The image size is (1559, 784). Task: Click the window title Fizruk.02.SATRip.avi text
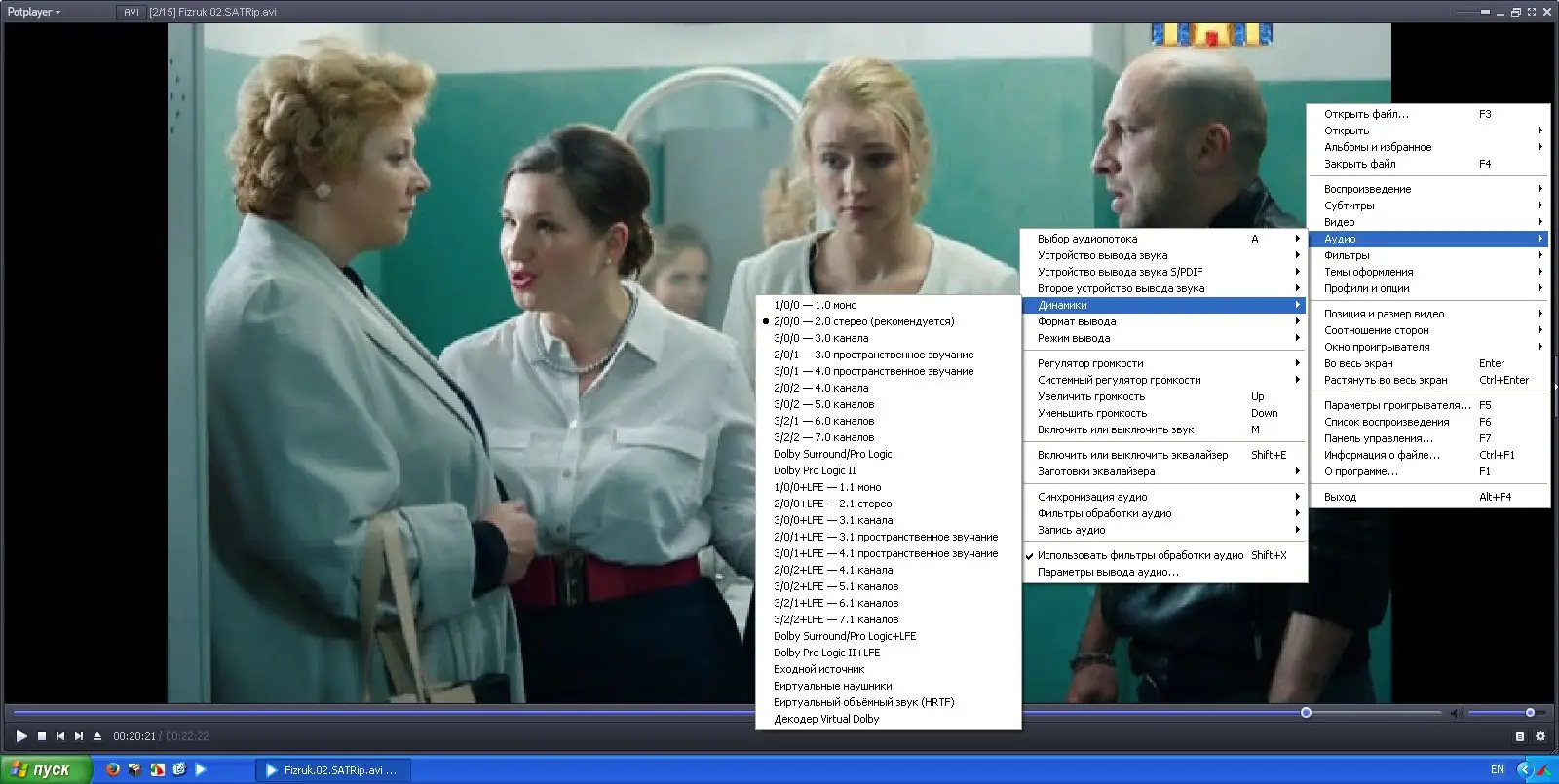pyautogui.click(x=227, y=12)
